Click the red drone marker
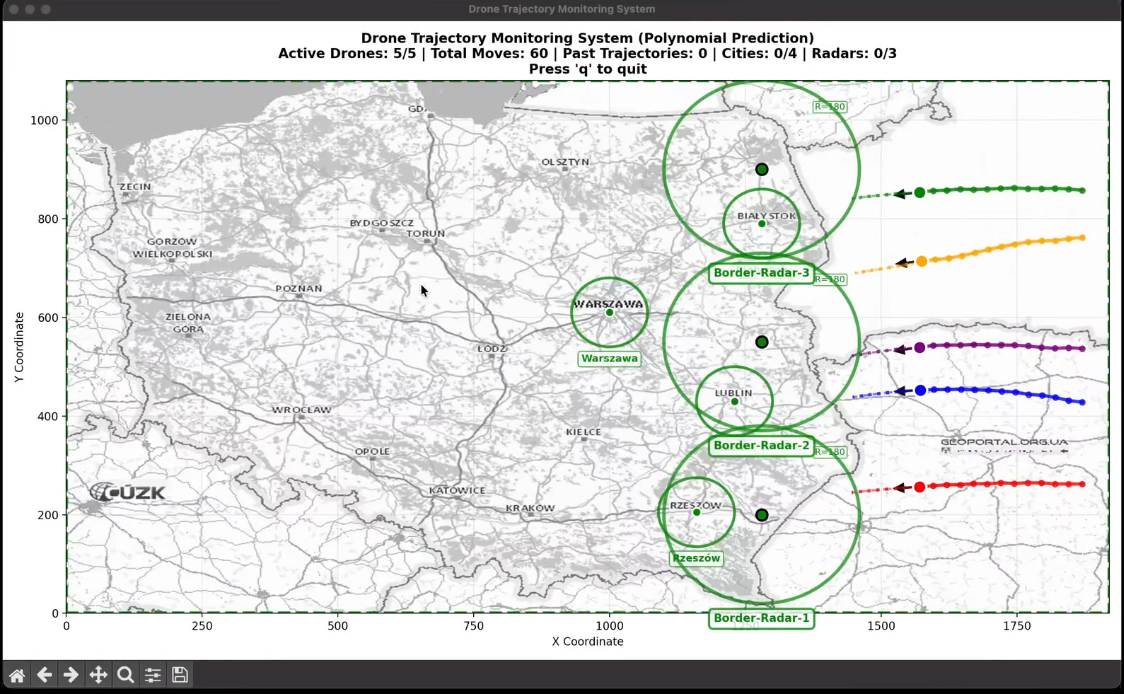This screenshot has height=694, width=1124. (920, 487)
